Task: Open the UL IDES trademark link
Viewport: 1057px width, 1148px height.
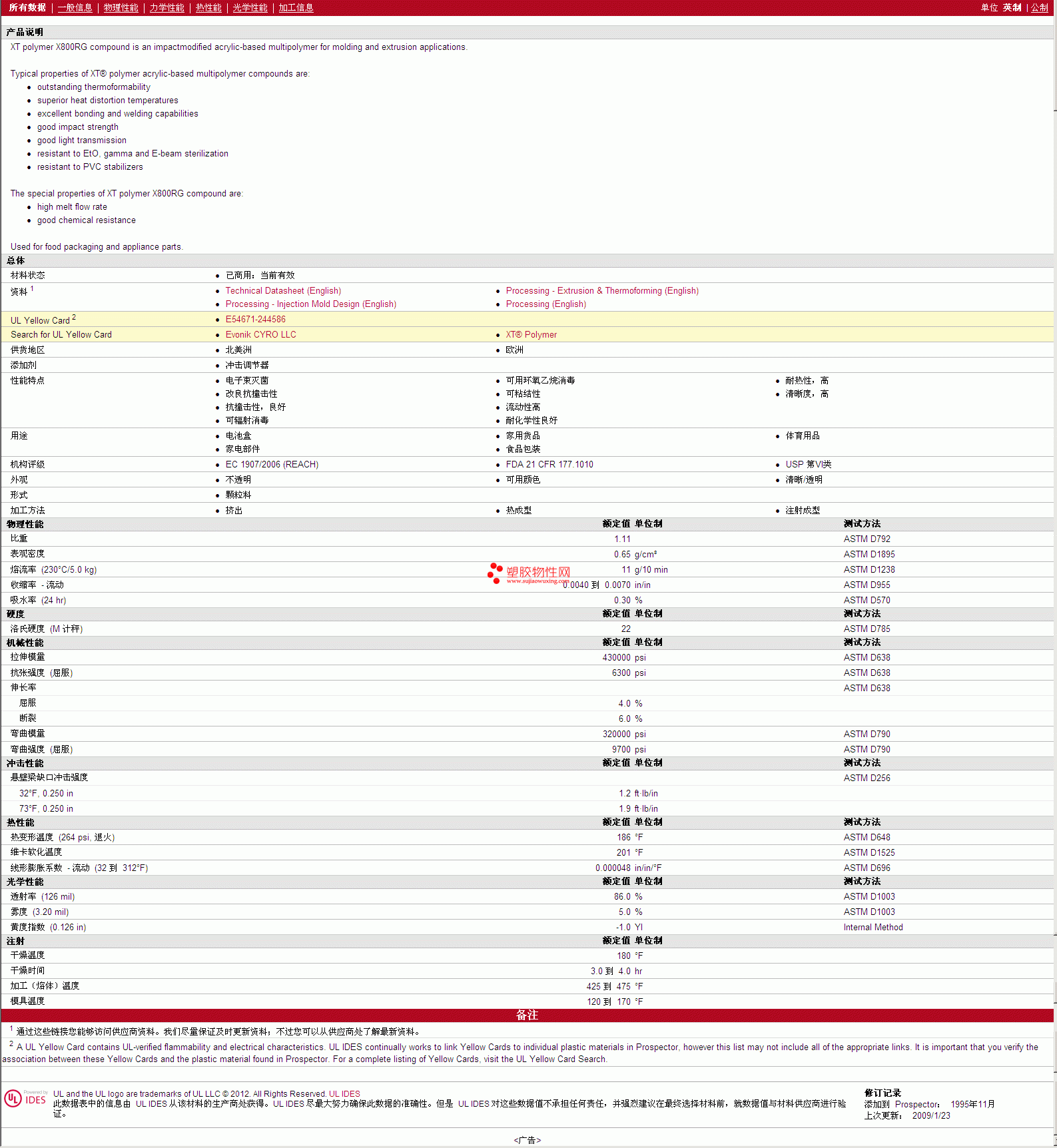Action: tap(344, 1094)
